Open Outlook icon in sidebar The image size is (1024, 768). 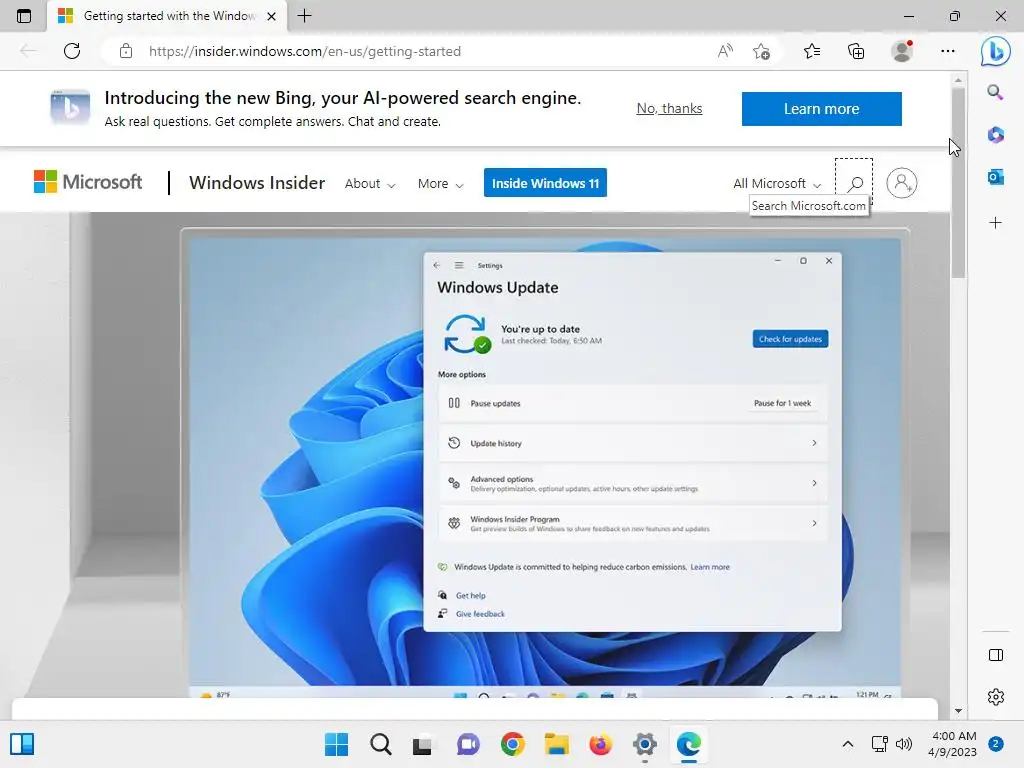tap(995, 176)
